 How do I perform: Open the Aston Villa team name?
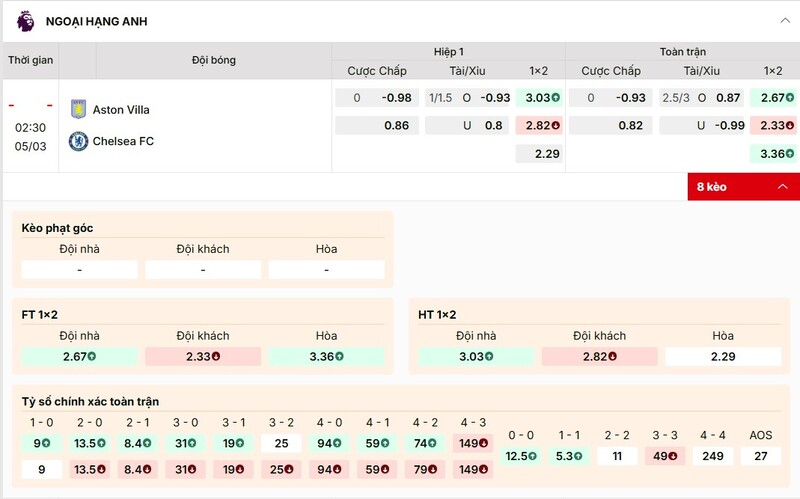[x=121, y=110]
